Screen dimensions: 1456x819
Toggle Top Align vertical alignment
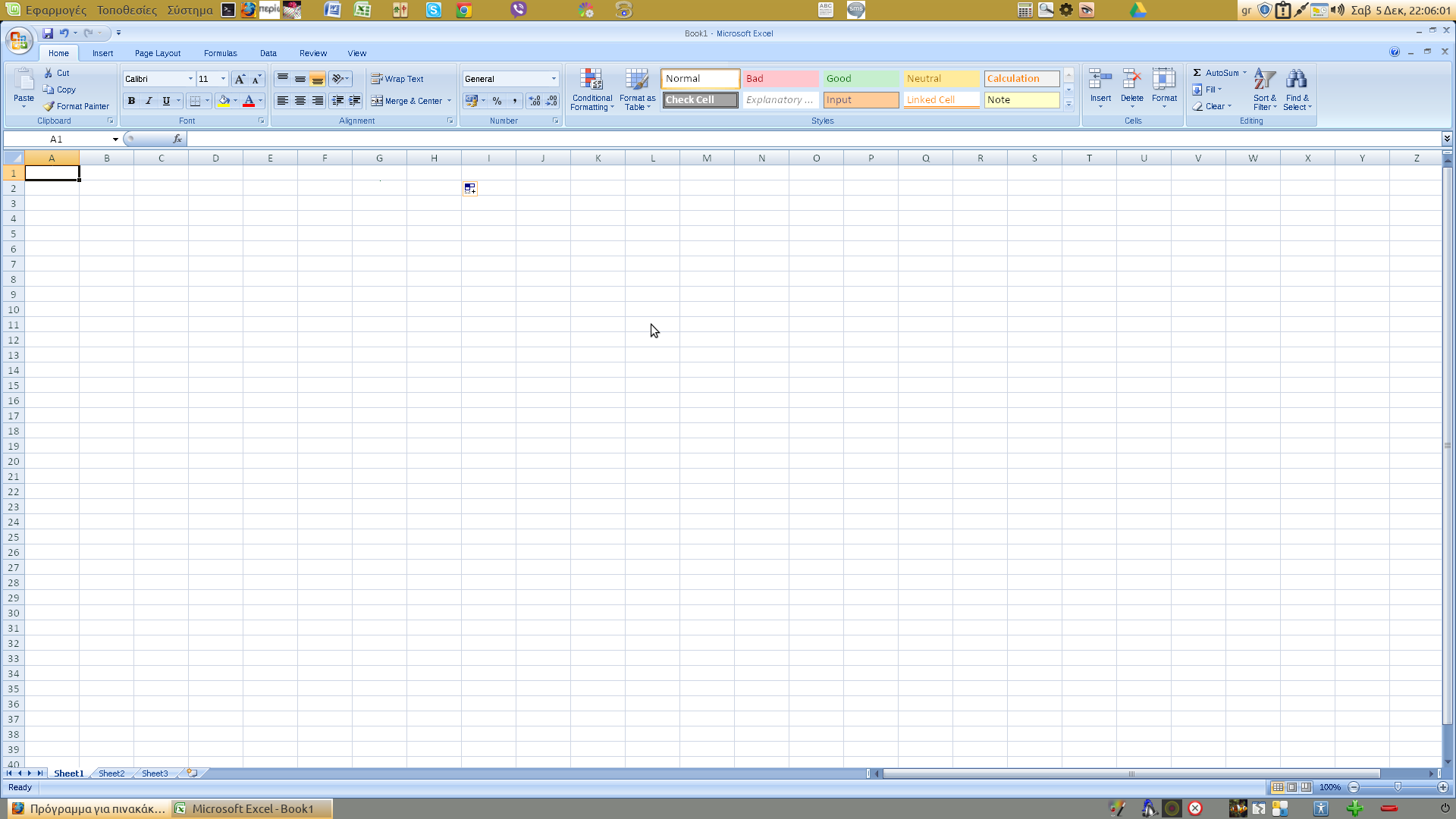(282, 79)
